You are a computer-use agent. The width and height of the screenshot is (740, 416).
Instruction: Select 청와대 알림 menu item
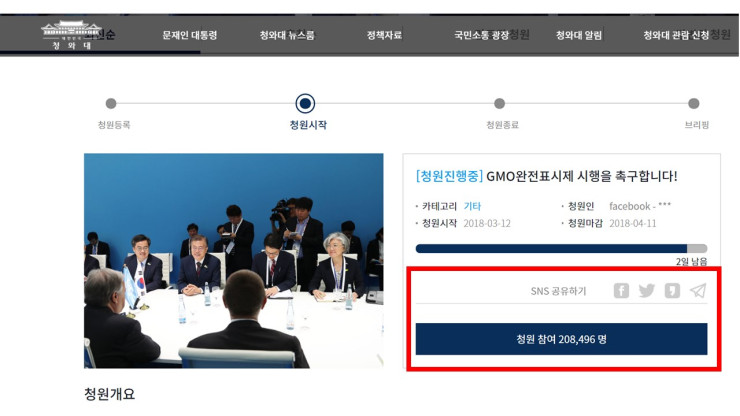579,35
